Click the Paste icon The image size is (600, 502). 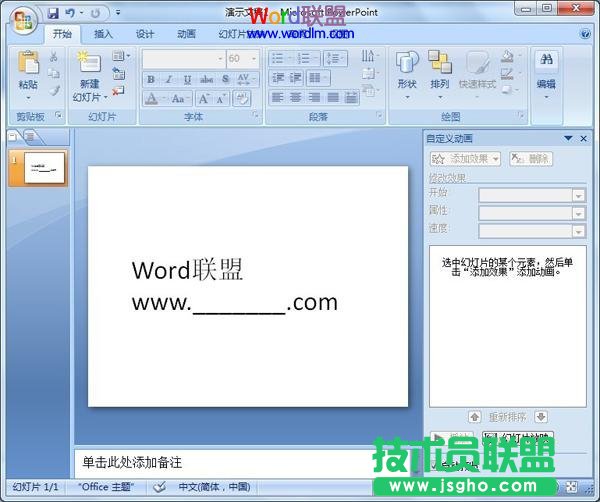pyautogui.click(x=28, y=62)
